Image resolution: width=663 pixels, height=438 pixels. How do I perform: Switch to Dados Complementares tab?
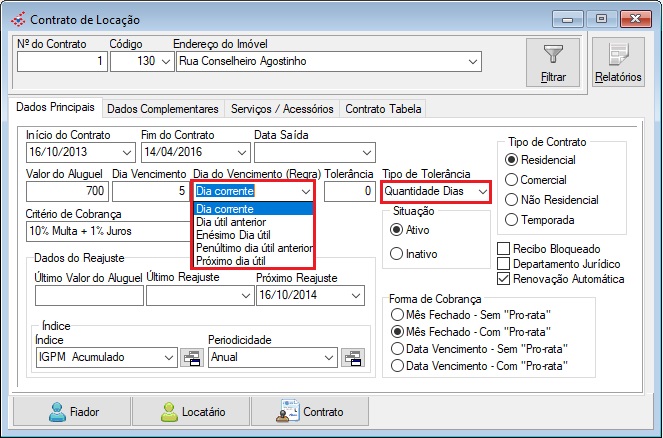tap(162, 108)
